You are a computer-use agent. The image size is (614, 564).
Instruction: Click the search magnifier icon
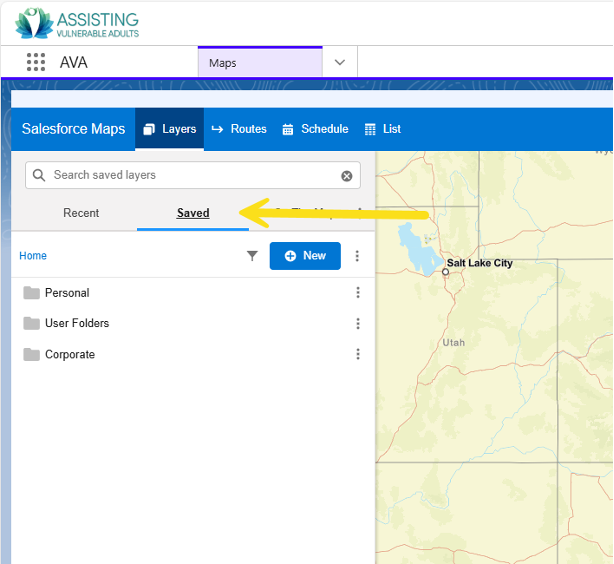[39, 175]
